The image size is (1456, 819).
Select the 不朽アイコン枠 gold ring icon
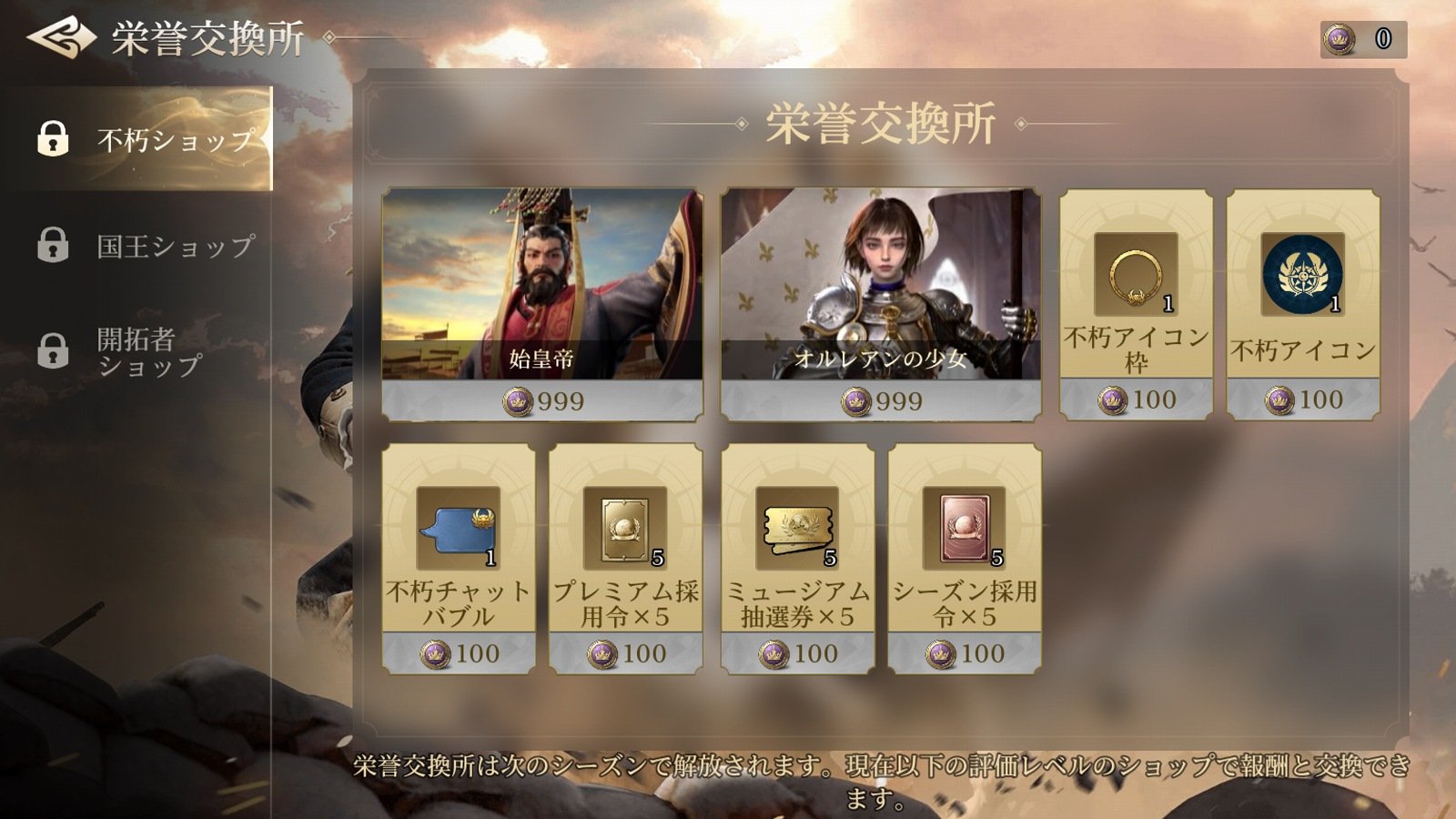[1136, 275]
